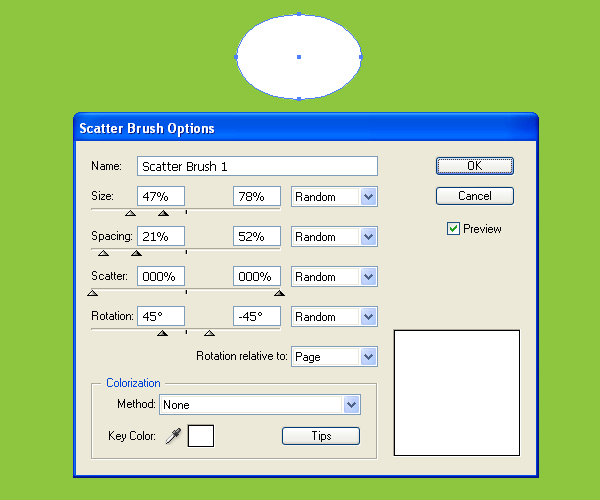The image size is (600, 500).
Task: Open the Colorization Method dropdown
Action: (x=260, y=405)
